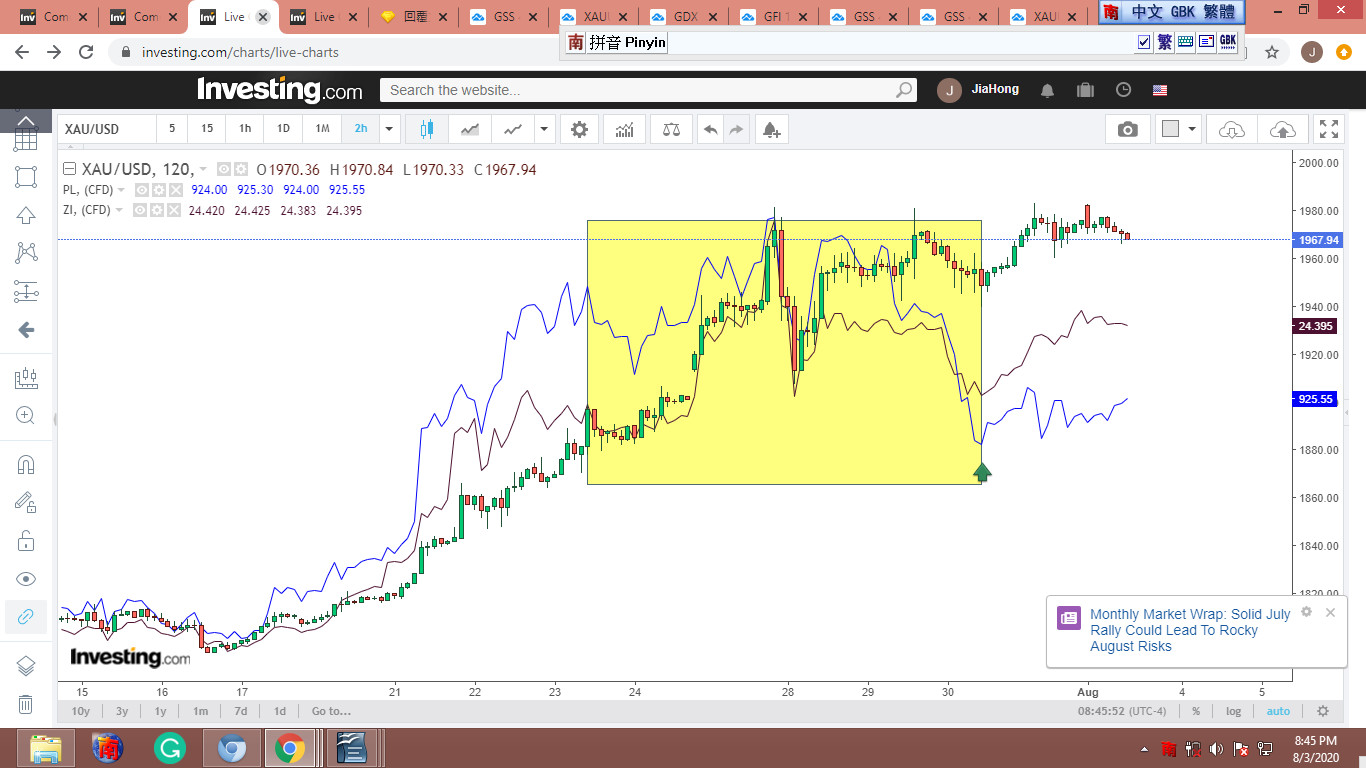Toggle log scale on the price axis
This screenshot has width=1366, height=768.
pos(1234,711)
